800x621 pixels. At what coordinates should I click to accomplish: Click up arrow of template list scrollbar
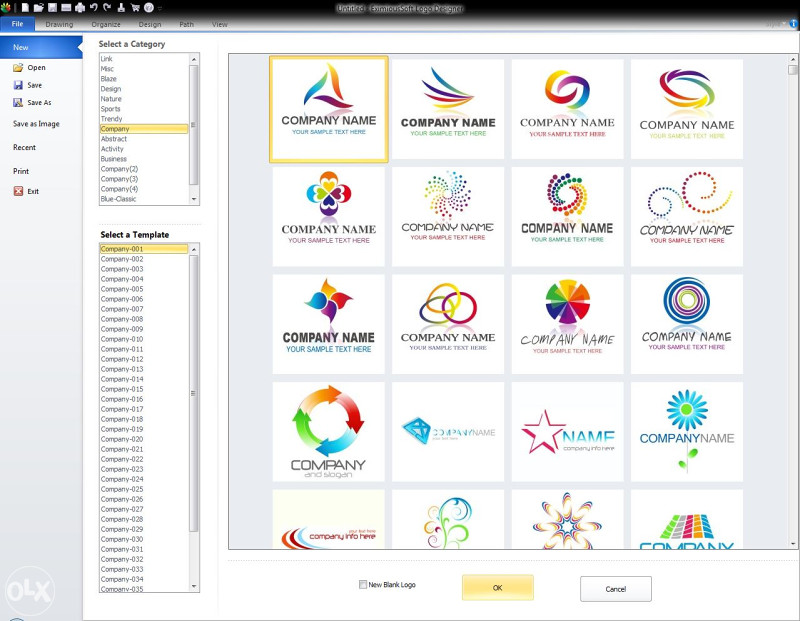point(194,250)
